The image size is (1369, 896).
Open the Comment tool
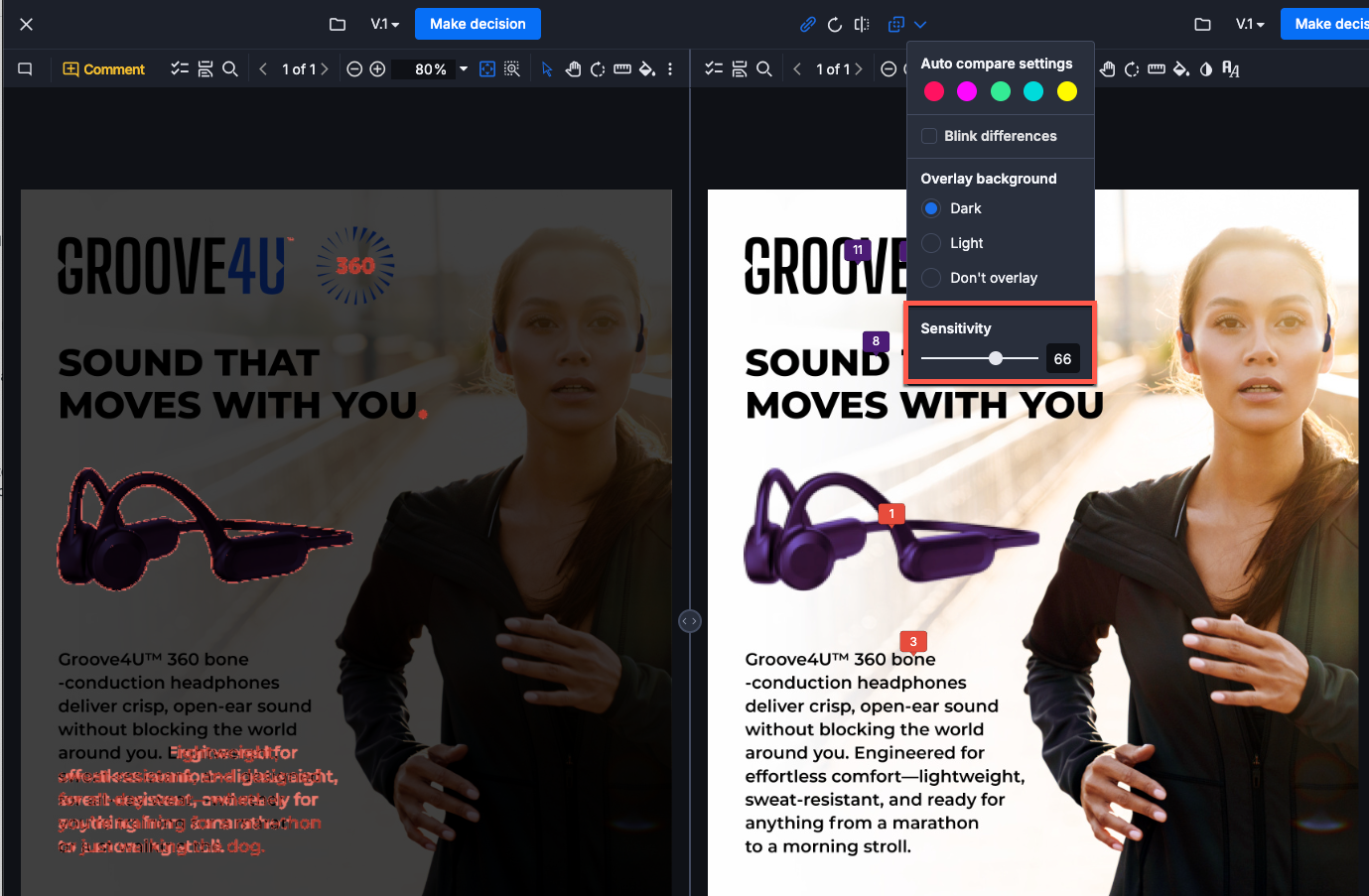(x=103, y=69)
